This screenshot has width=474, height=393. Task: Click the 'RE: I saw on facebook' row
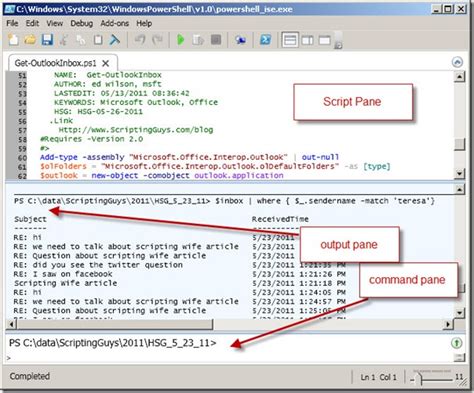(x=63, y=274)
